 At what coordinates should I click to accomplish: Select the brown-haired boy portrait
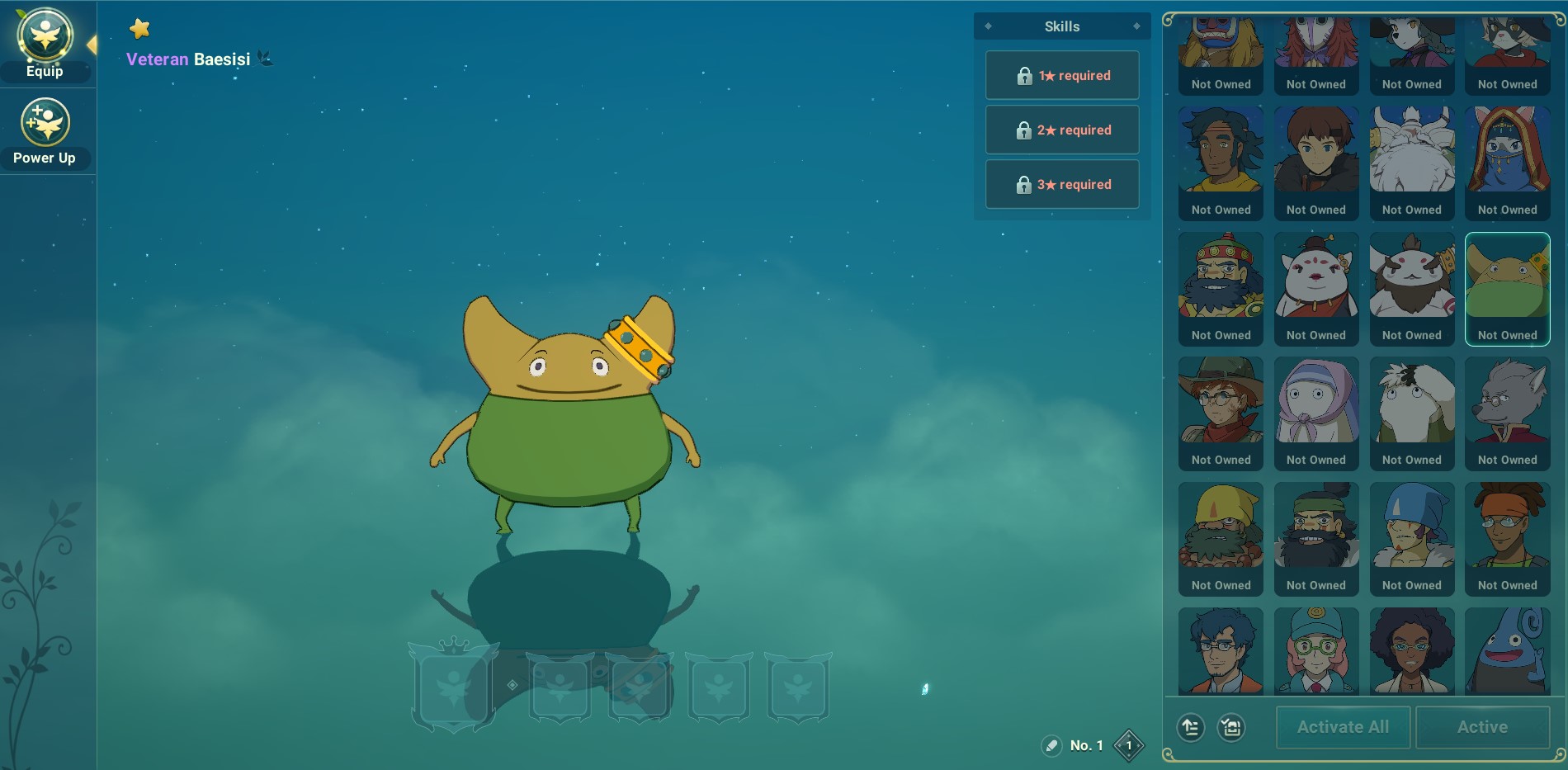click(x=1316, y=163)
